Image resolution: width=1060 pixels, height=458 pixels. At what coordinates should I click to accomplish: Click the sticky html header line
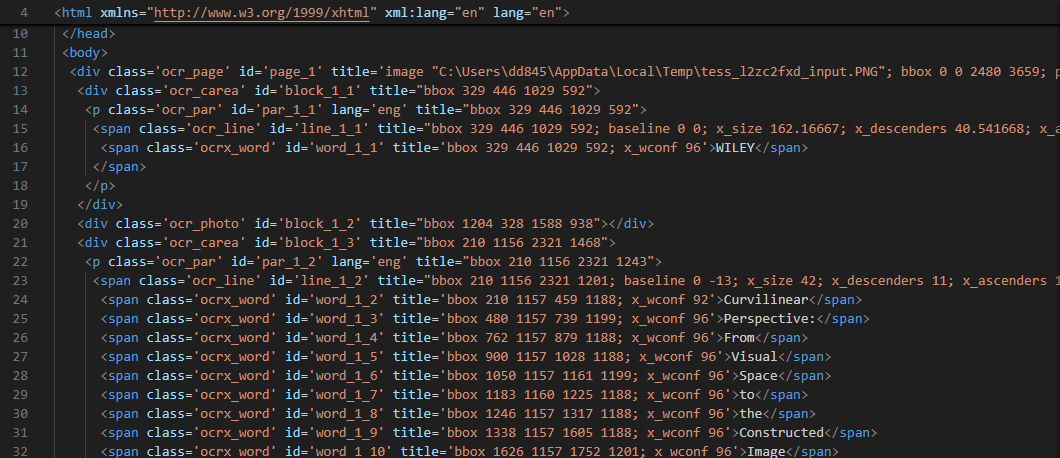coord(530,13)
